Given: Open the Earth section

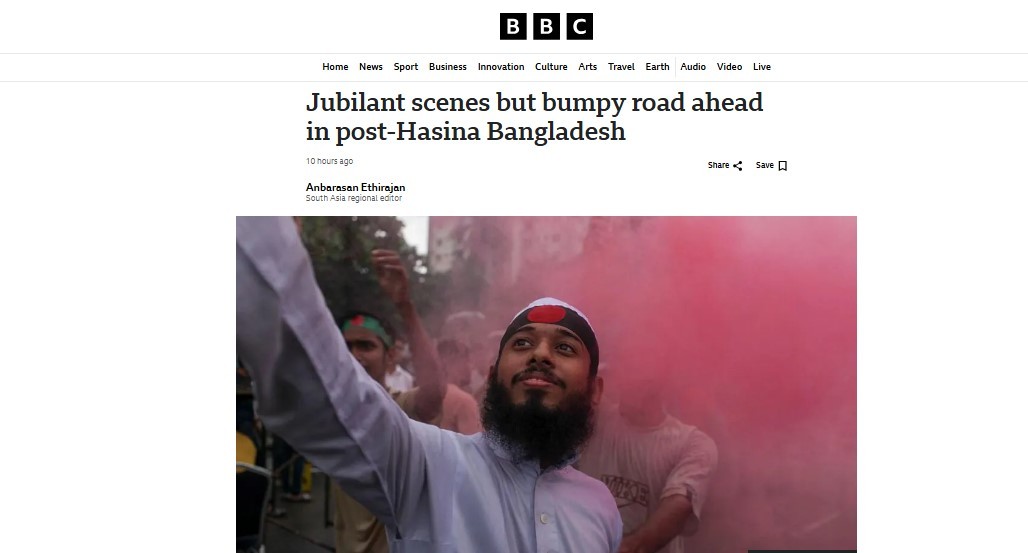Looking at the screenshot, I should [657, 67].
